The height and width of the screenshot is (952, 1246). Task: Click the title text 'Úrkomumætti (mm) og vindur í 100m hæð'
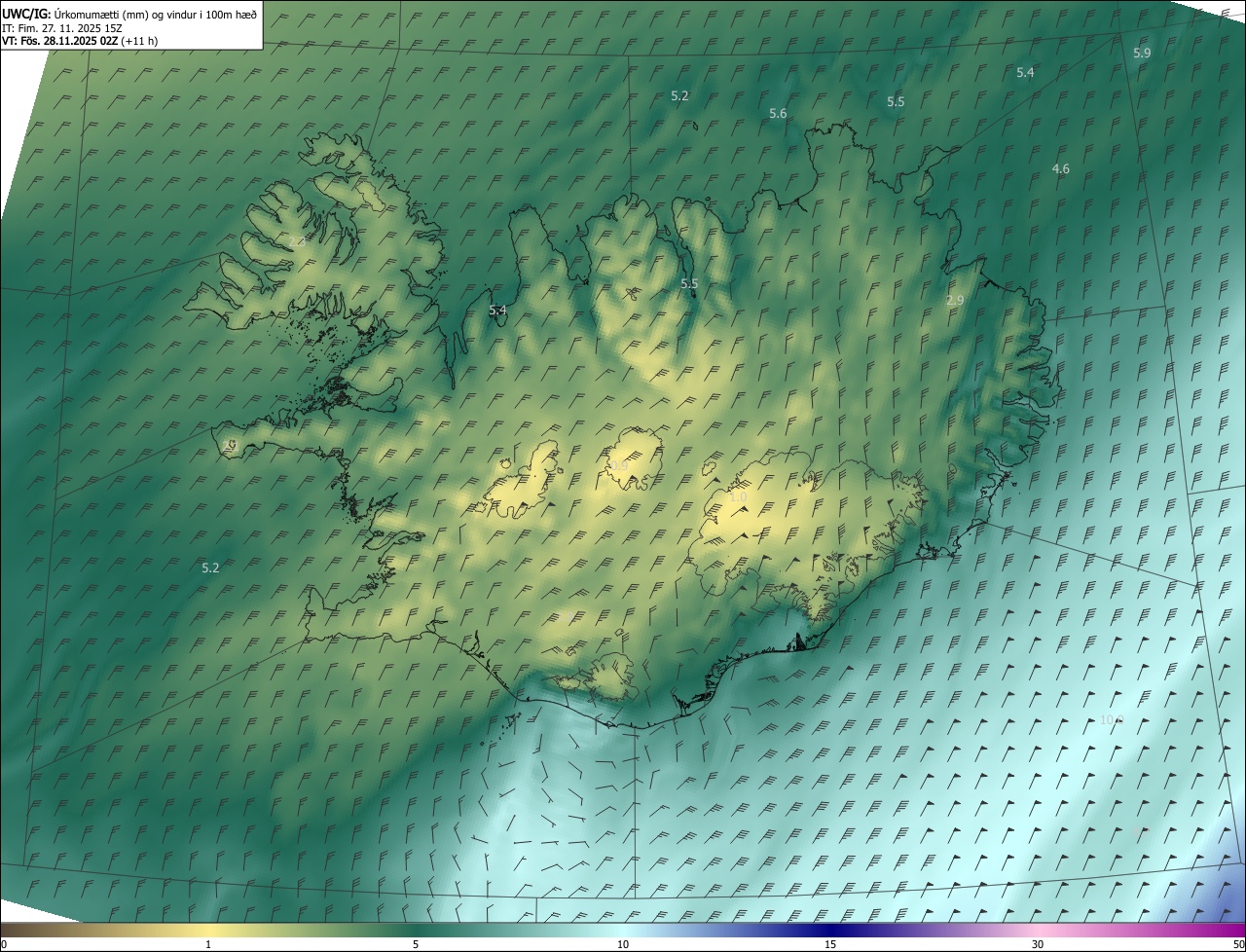coord(157,14)
